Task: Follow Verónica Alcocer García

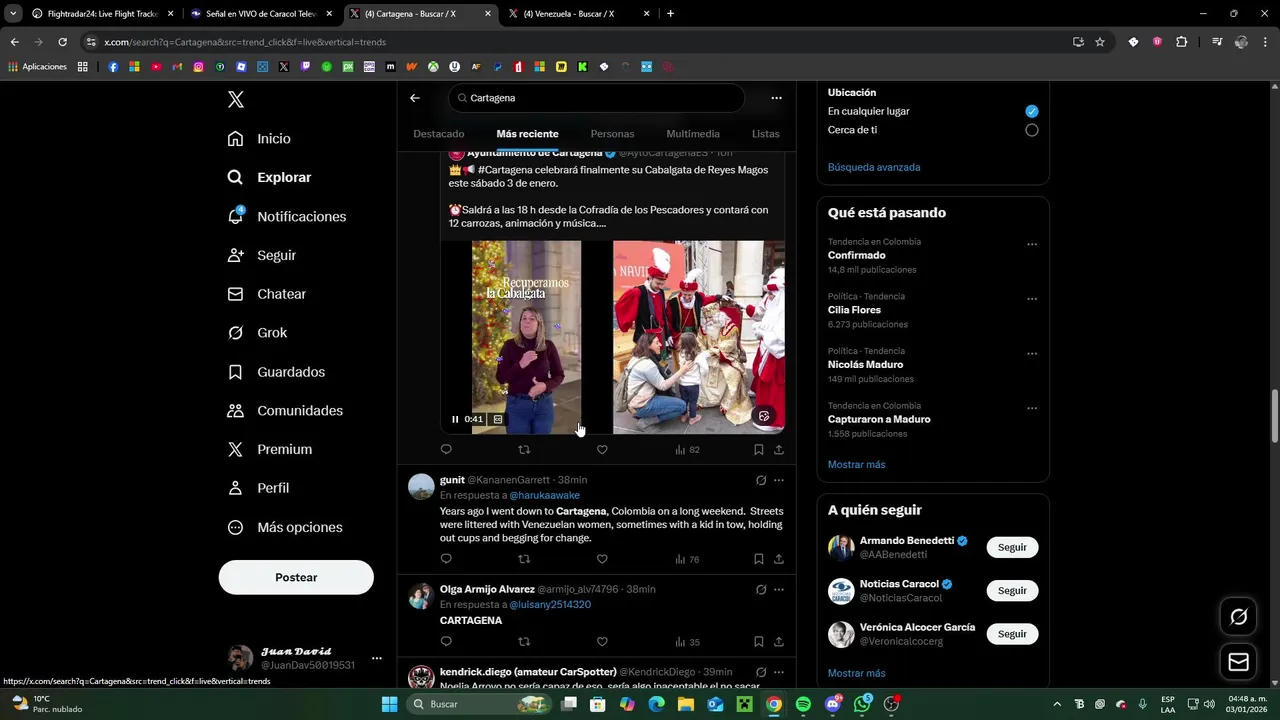Action: tap(1012, 634)
